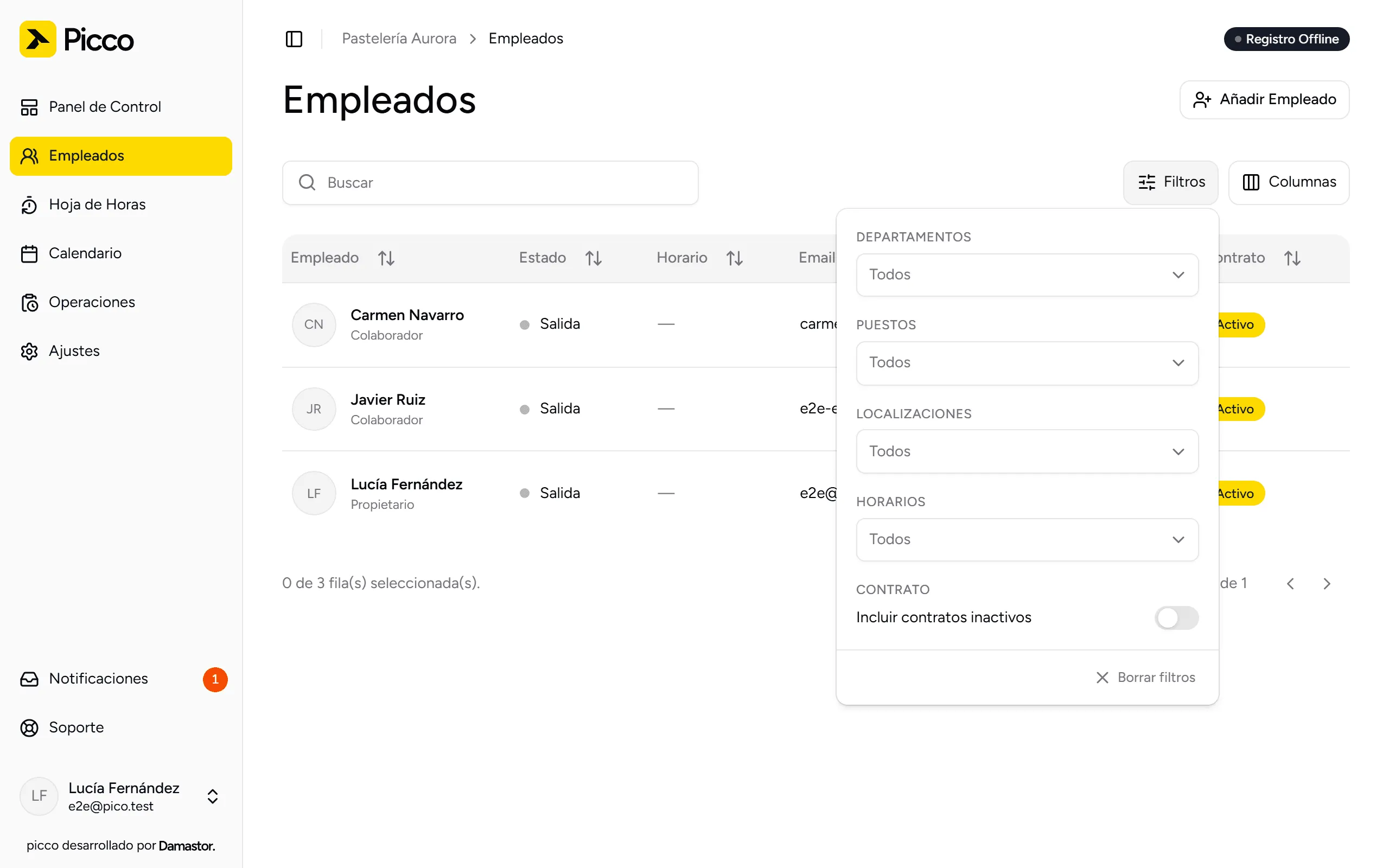Click the LF avatar in Lucía's table row

click(314, 494)
